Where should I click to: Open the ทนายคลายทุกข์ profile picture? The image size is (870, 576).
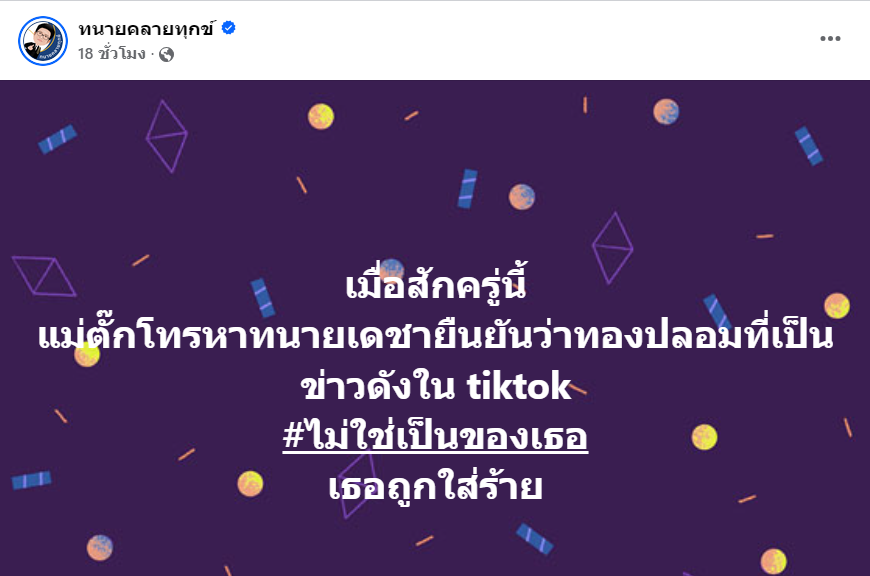coord(43,41)
